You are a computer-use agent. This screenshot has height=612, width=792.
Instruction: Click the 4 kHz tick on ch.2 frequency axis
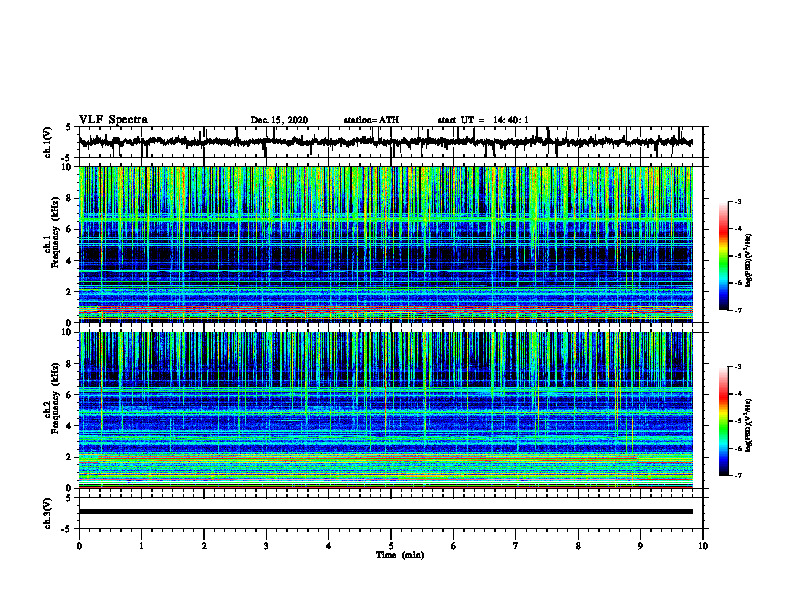(70, 426)
